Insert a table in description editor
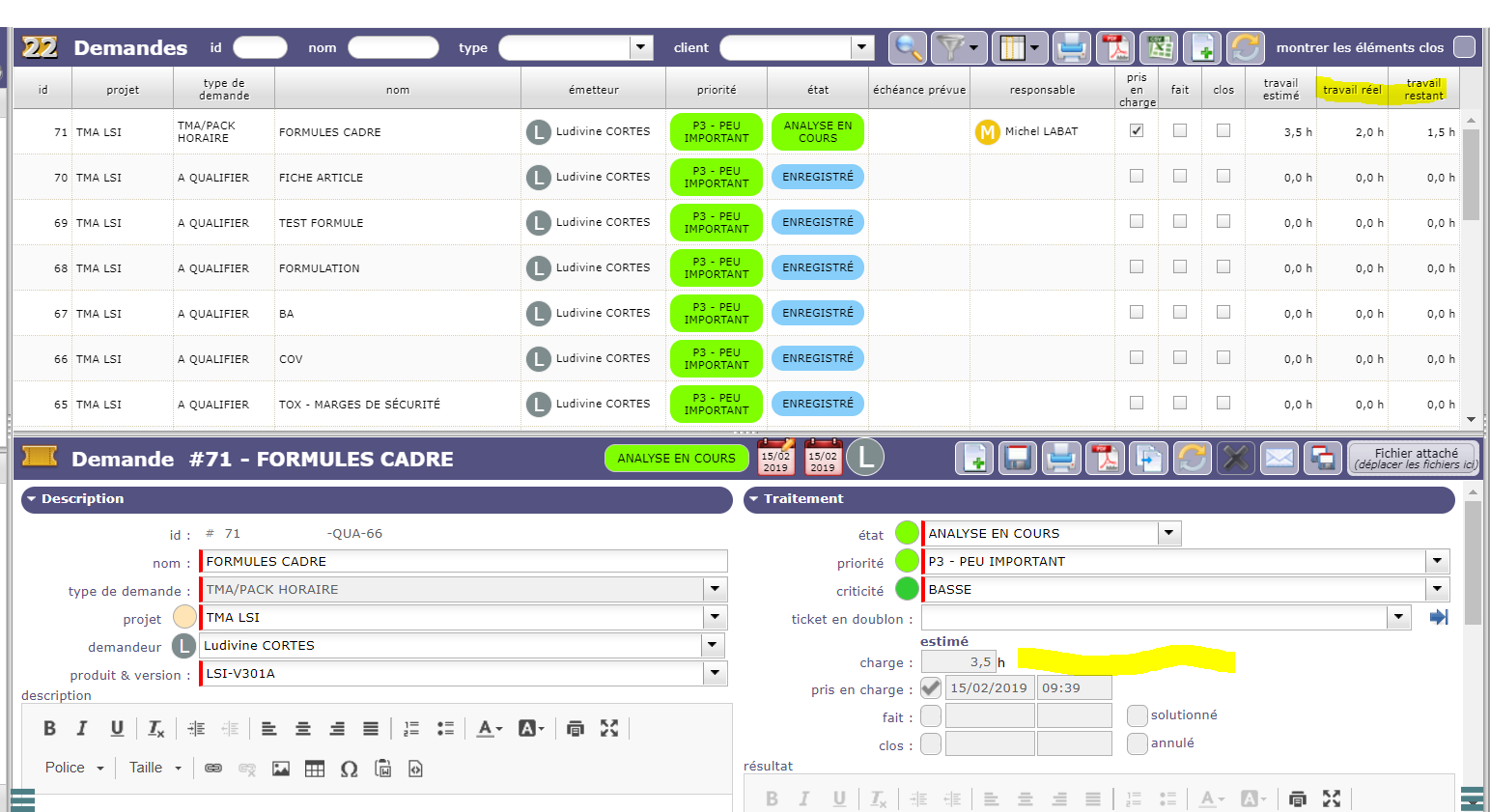Image resolution: width=1490 pixels, height=812 pixels. coord(315,769)
